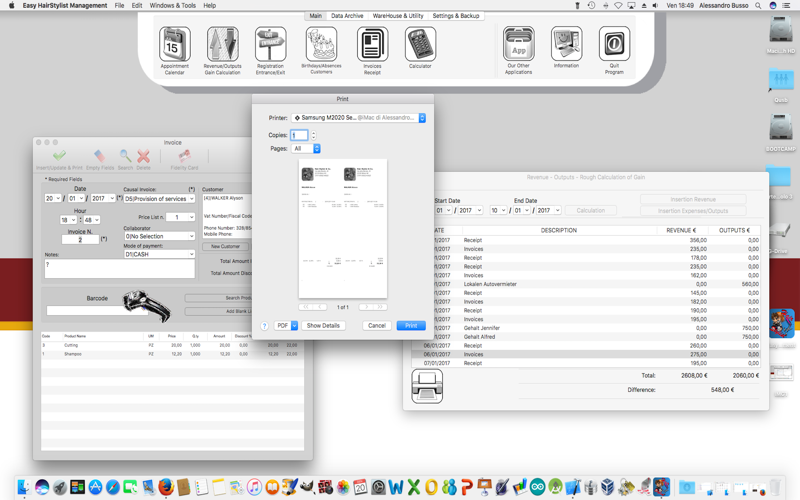Click the Delete red X icon
The width and height of the screenshot is (800, 500).
pyautogui.click(x=143, y=156)
